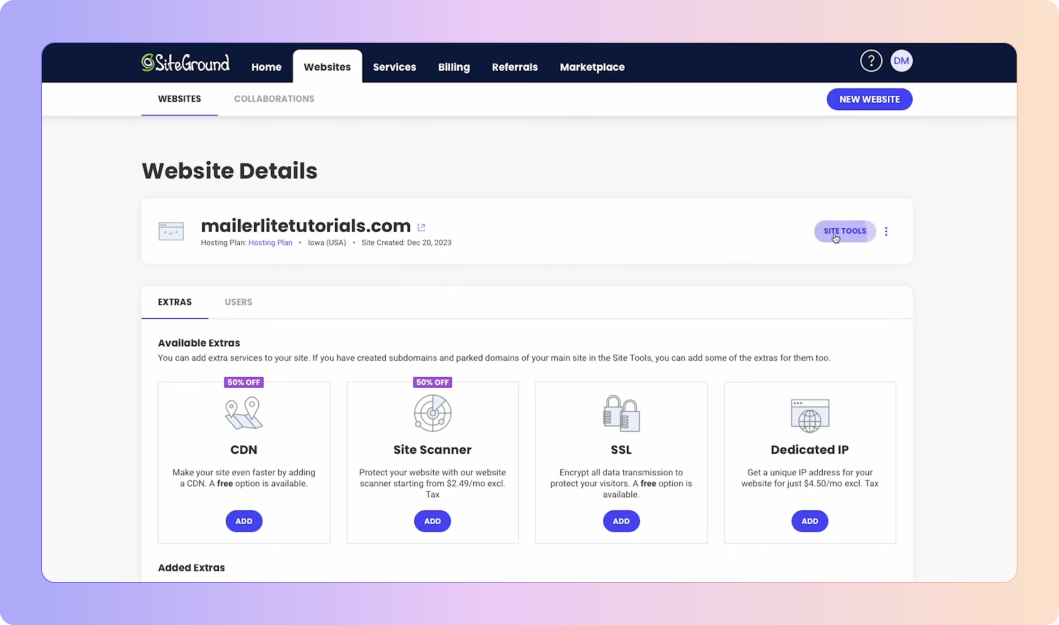Open SITE TOOLS for the website
The width and height of the screenshot is (1059, 625).
coord(844,231)
